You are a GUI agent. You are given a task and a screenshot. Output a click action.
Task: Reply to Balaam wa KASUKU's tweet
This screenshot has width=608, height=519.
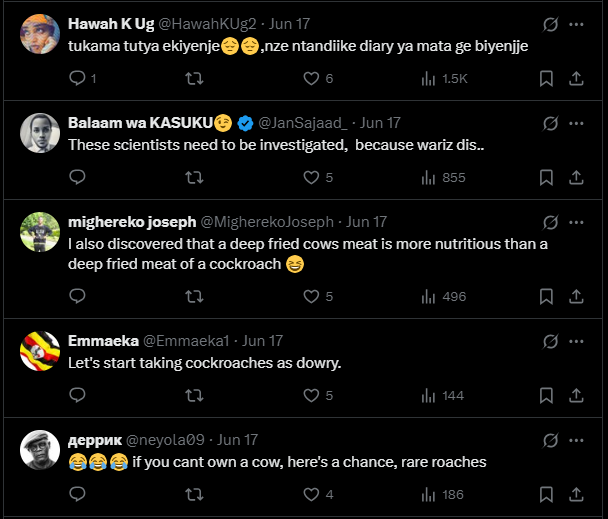pyautogui.click(x=78, y=177)
